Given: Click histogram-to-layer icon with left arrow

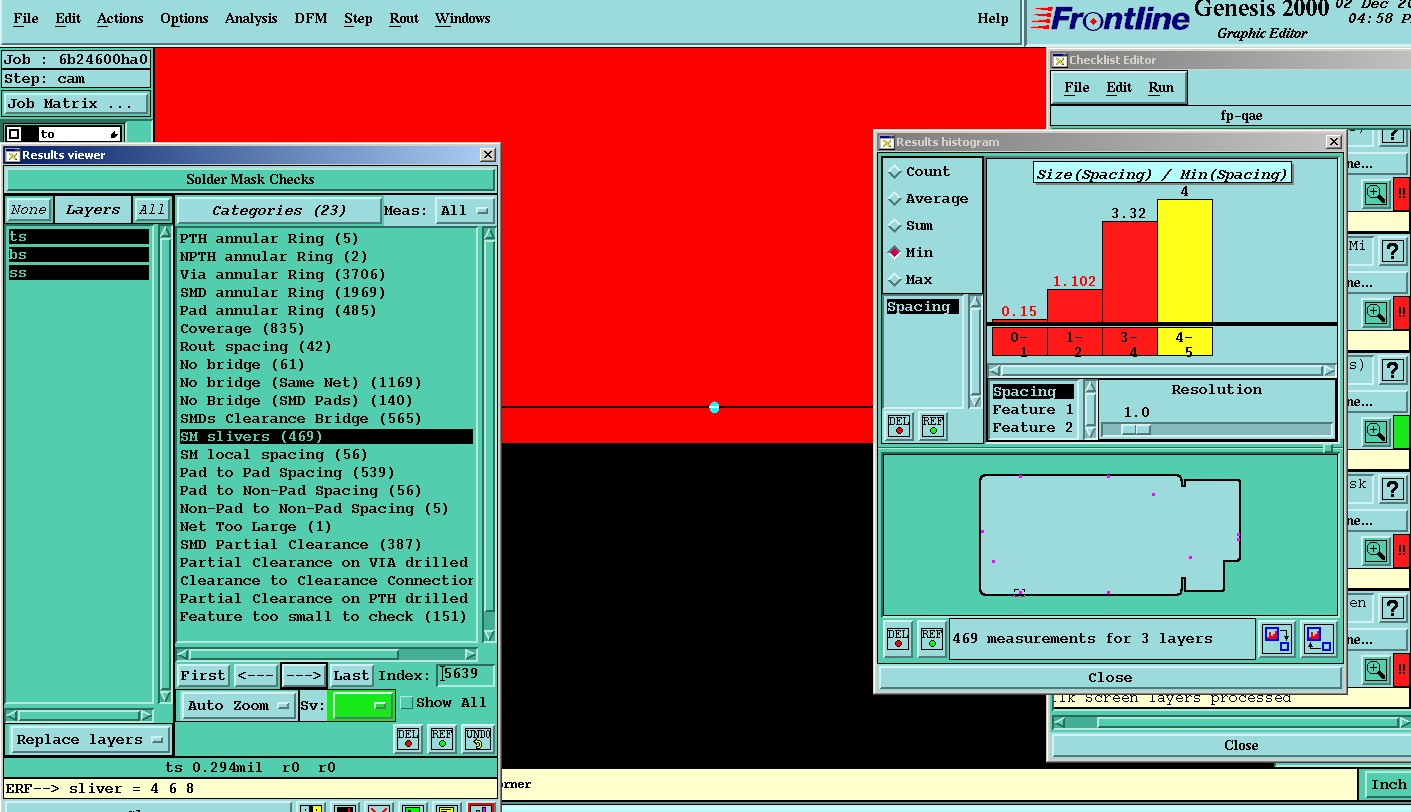Looking at the screenshot, I should 1318,638.
